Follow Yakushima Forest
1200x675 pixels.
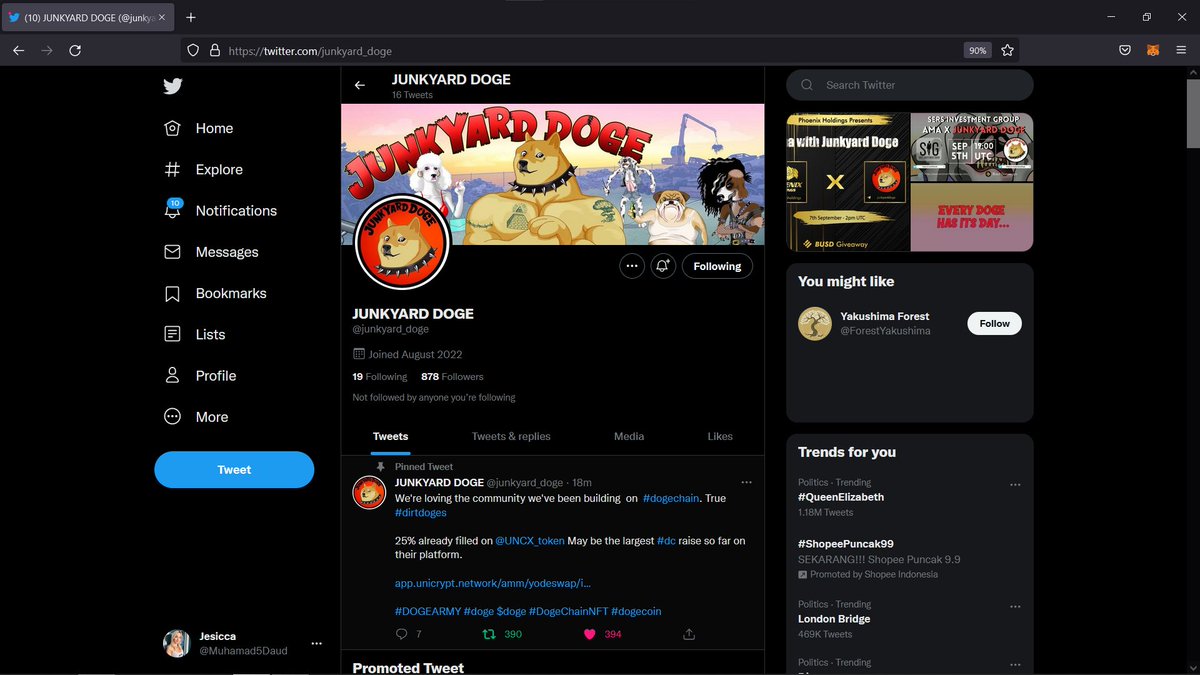point(995,323)
